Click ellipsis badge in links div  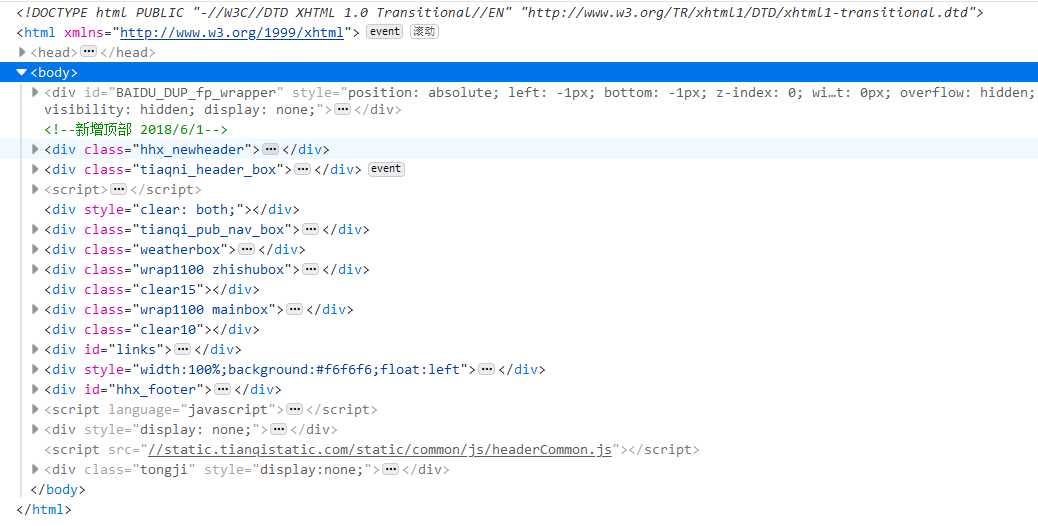pos(182,349)
